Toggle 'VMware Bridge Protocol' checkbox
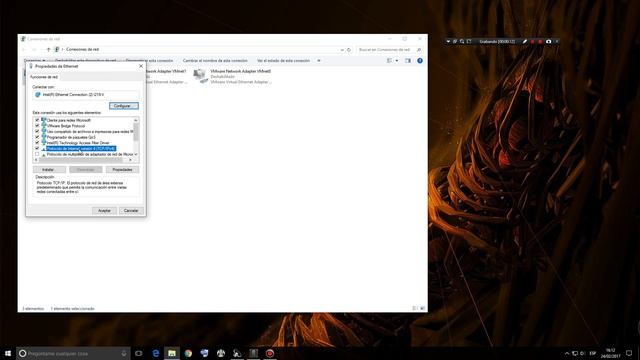Screen dimensions: 640x360 (37, 126)
